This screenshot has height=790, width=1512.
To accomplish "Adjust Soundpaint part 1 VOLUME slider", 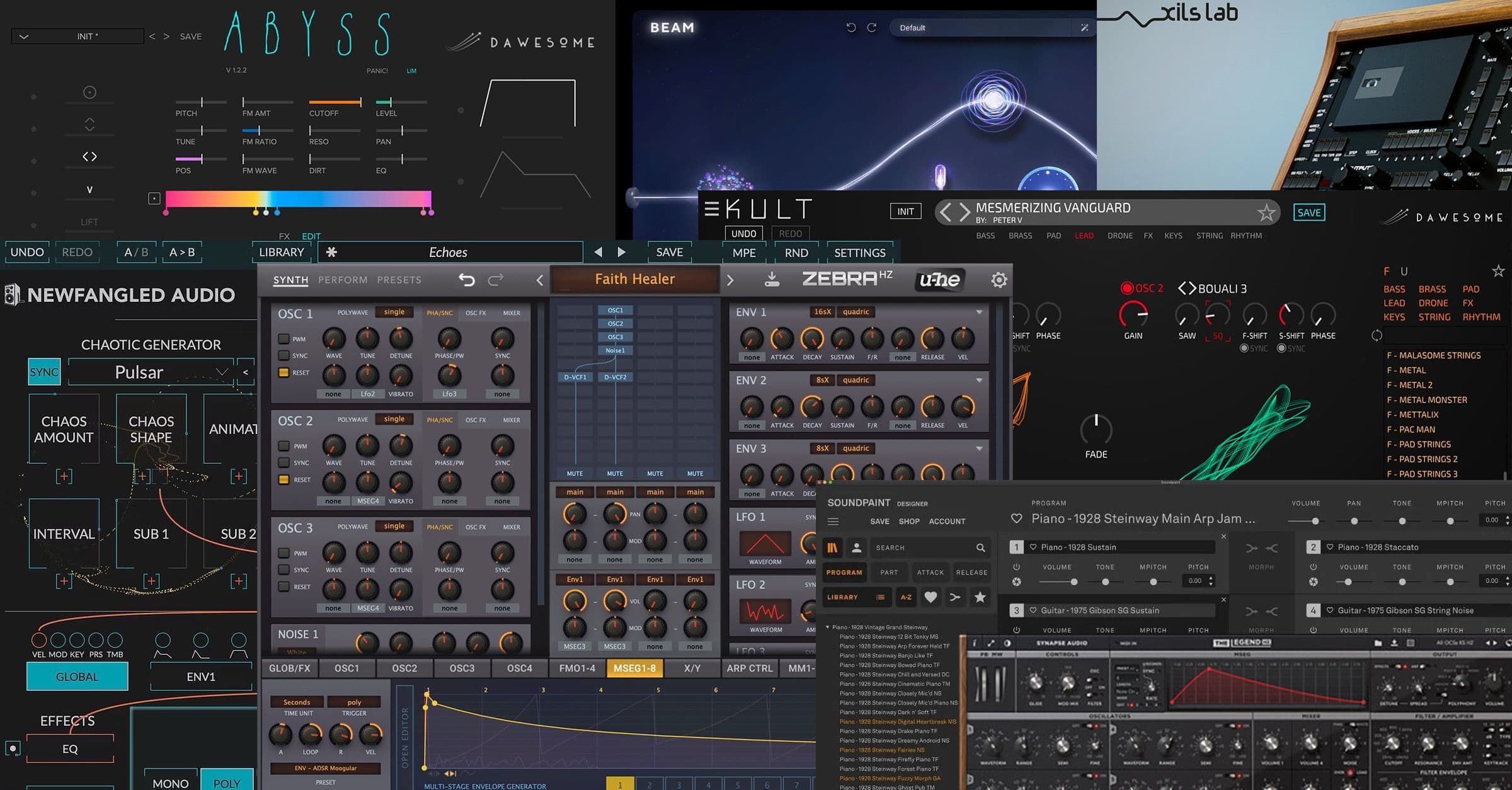I will (1074, 581).
